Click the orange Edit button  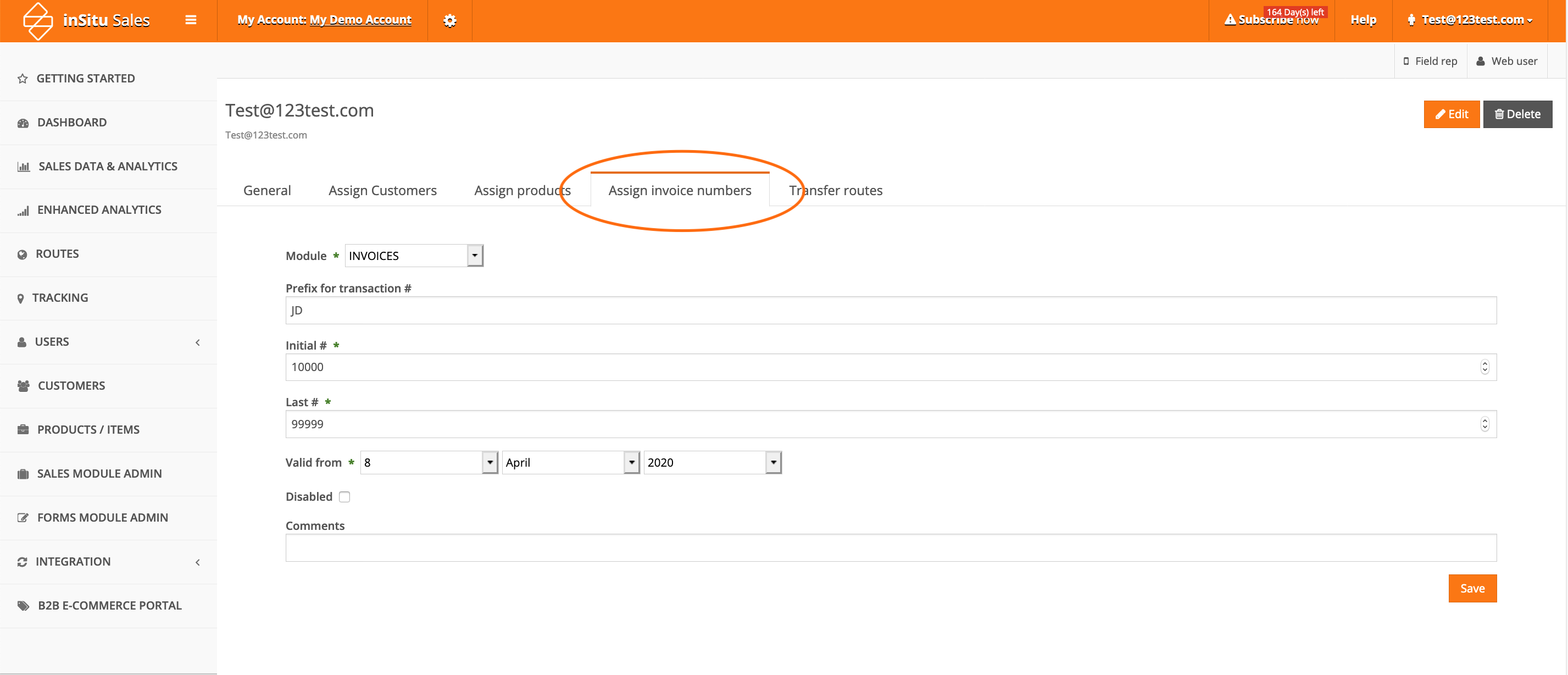1451,114
